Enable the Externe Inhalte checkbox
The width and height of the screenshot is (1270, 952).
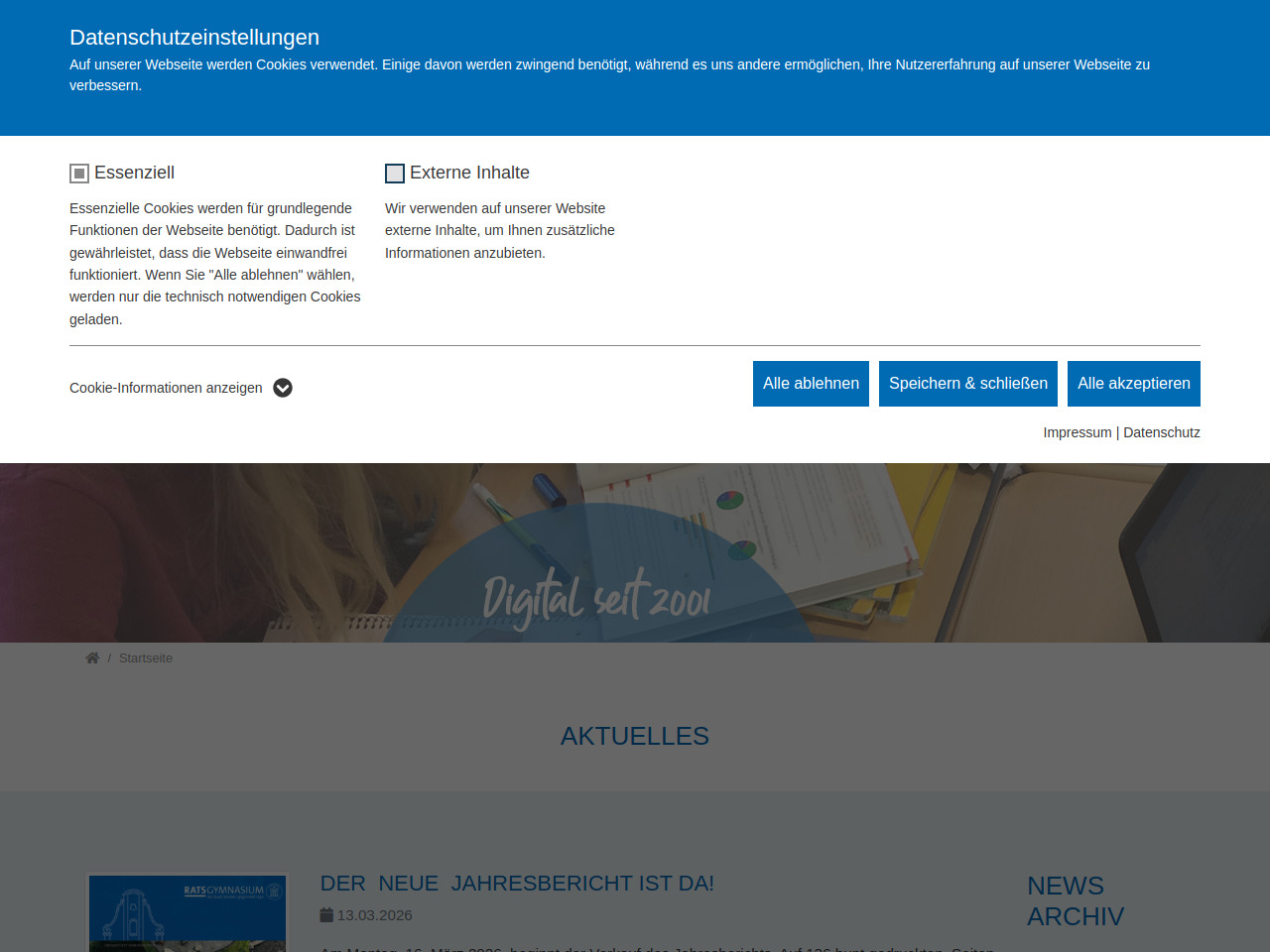click(395, 174)
